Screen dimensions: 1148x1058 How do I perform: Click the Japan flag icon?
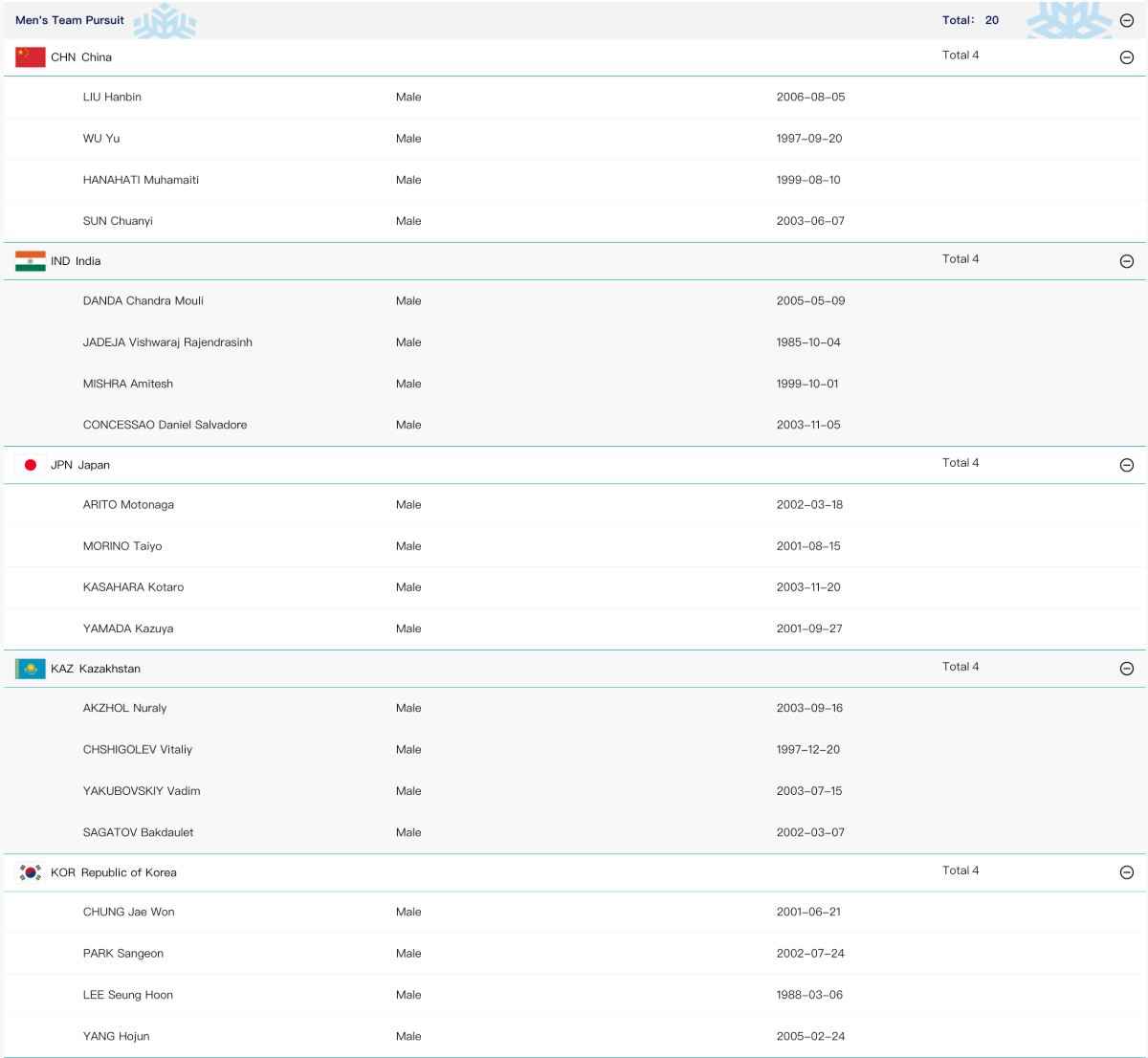pyautogui.click(x=31, y=465)
